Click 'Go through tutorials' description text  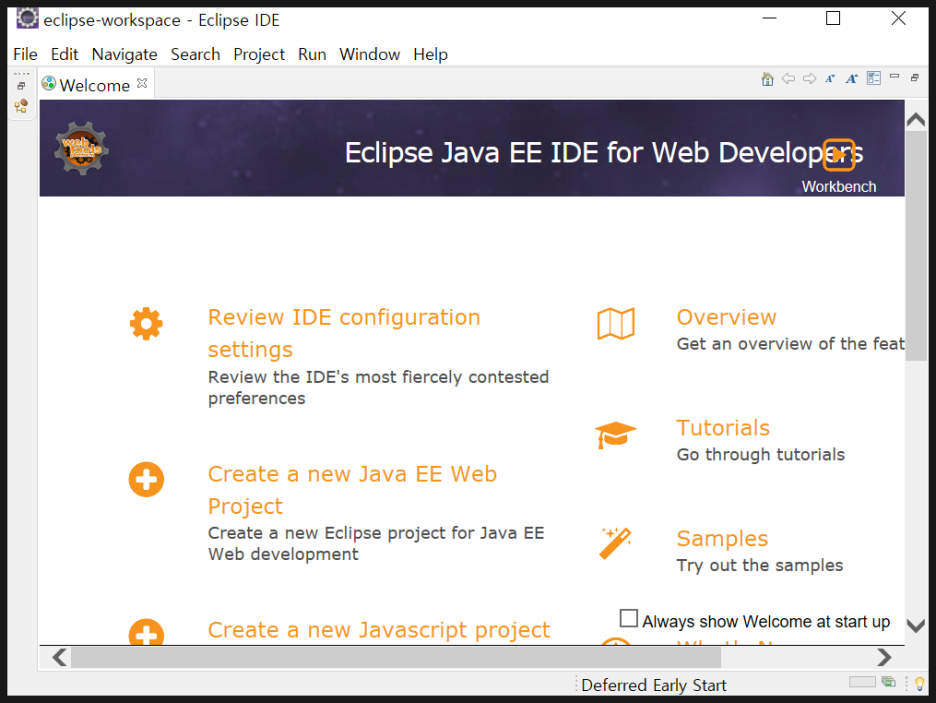coord(760,455)
